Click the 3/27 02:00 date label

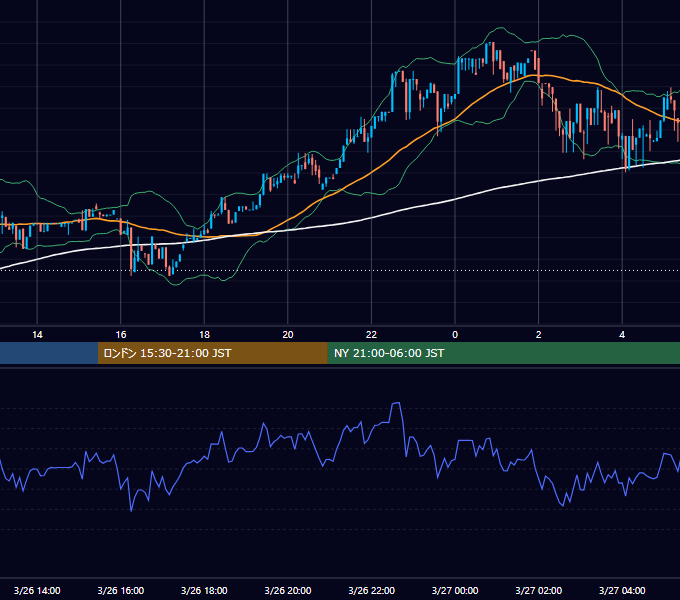coord(539,590)
